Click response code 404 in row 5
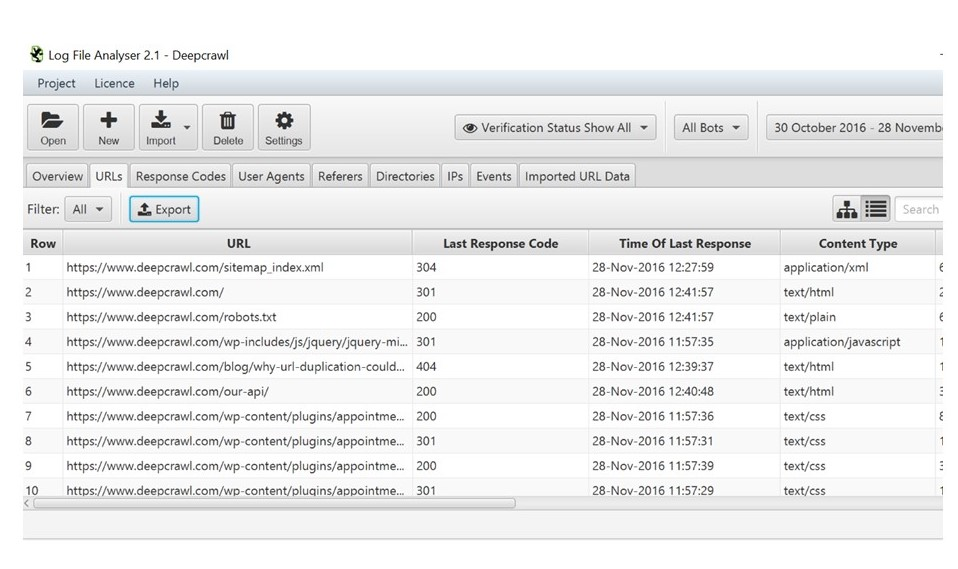 (426, 367)
